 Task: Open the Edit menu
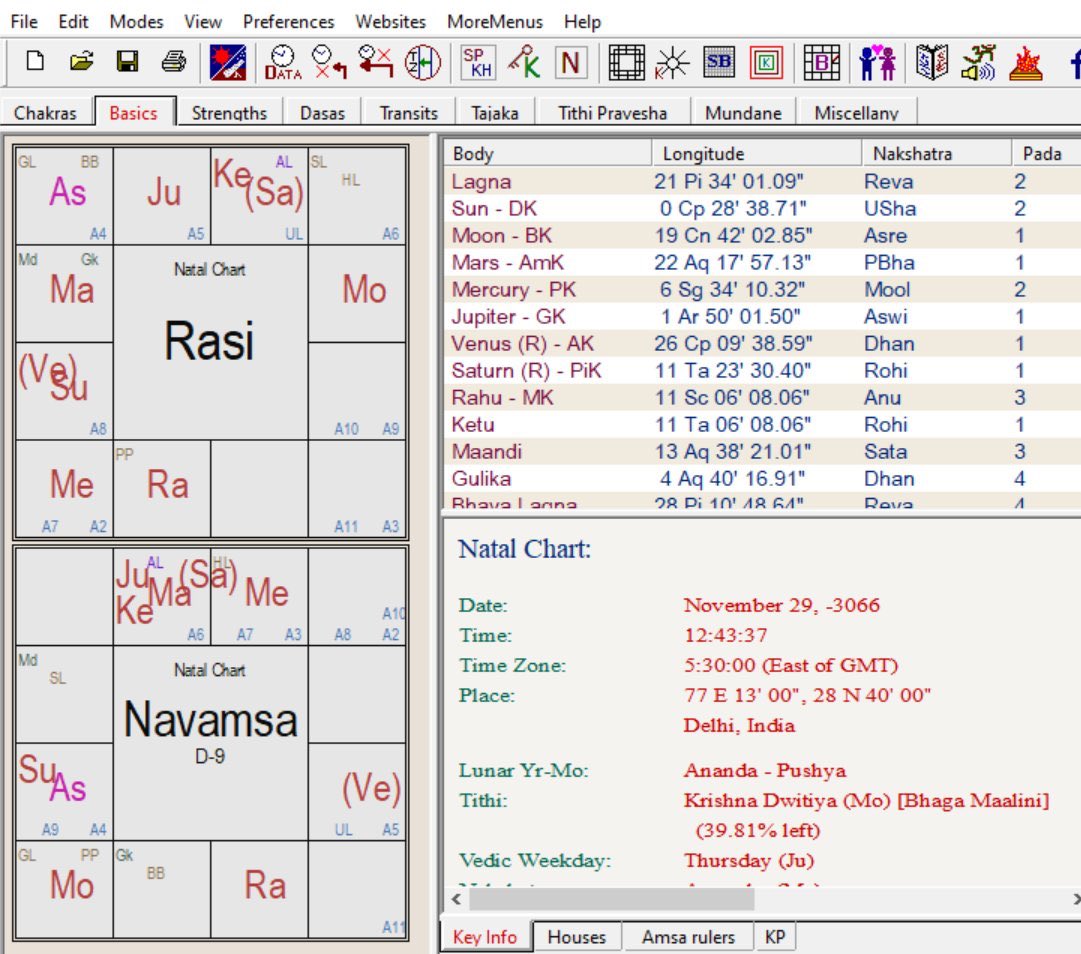pos(73,21)
